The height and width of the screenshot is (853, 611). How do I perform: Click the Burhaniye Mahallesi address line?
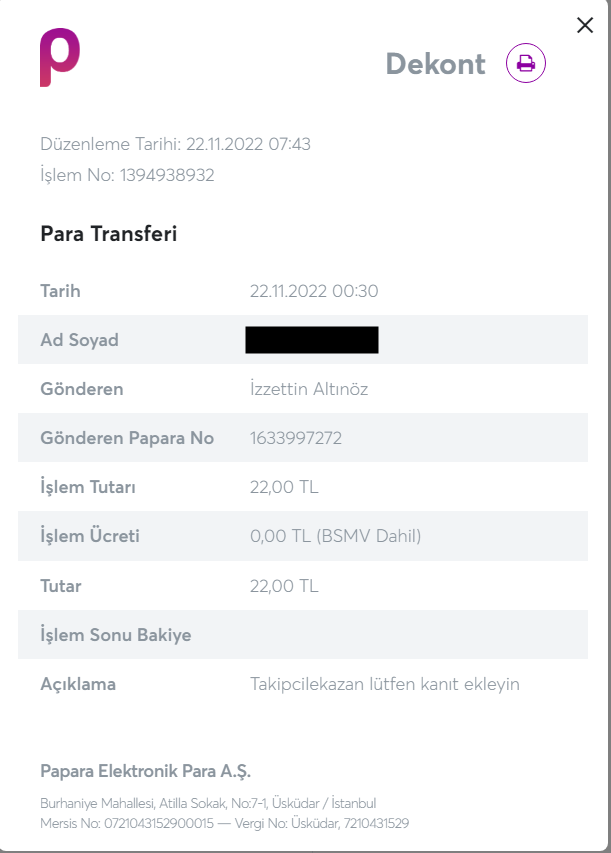coord(208,803)
